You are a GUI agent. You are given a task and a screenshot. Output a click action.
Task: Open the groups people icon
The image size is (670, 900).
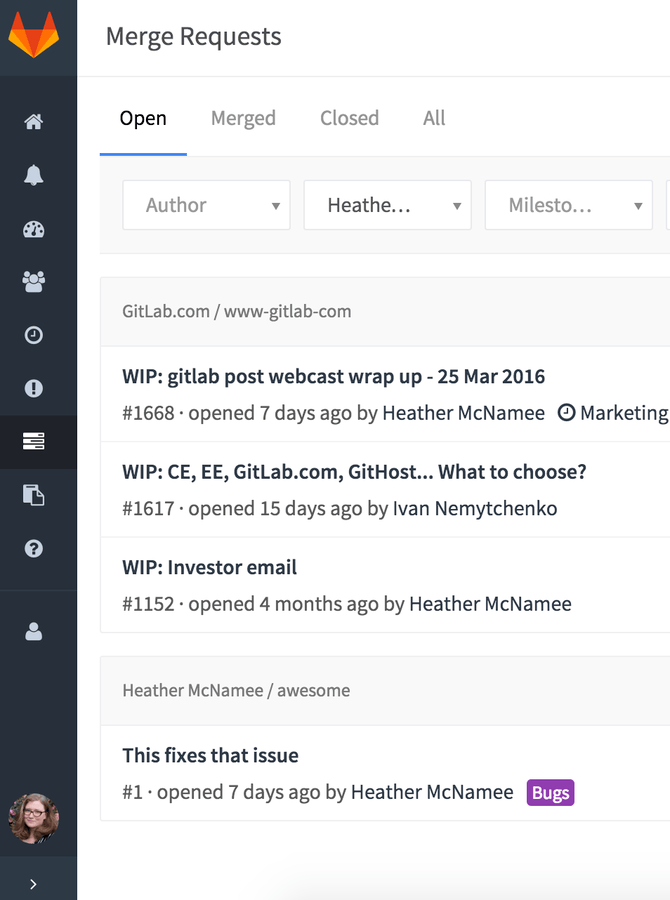tap(33, 281)
